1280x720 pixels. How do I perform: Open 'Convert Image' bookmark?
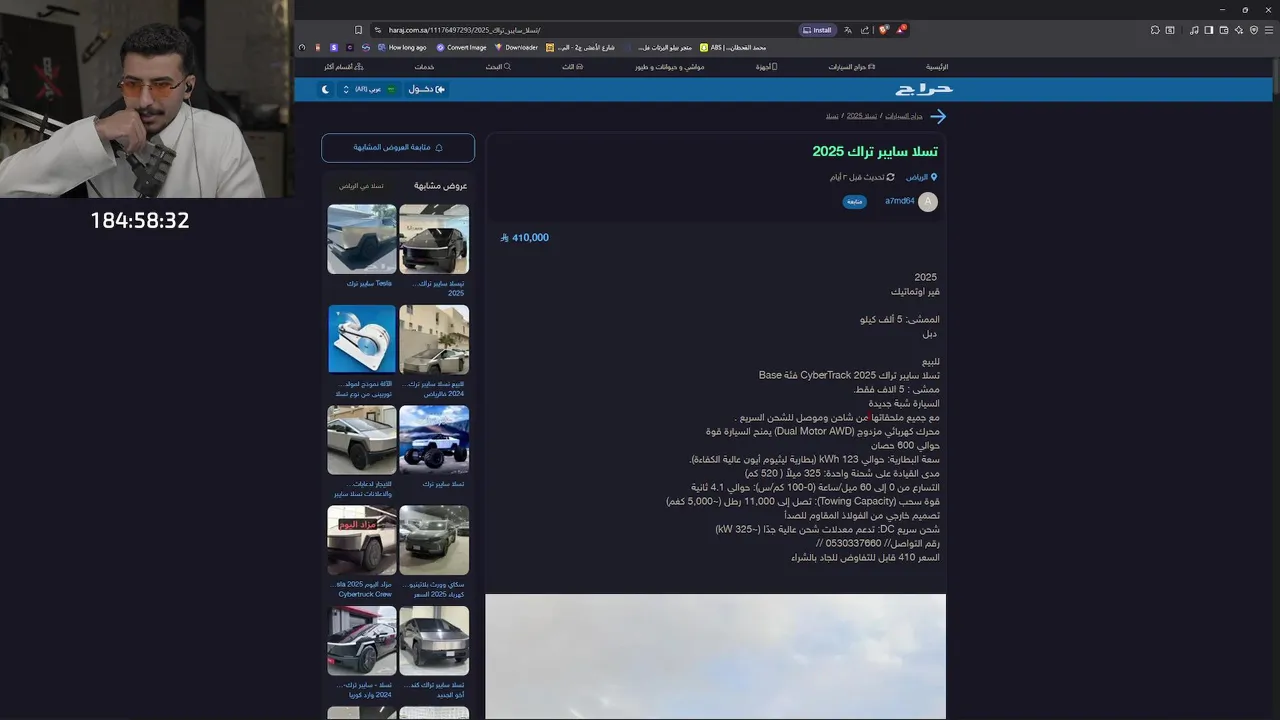click(461, 47)
